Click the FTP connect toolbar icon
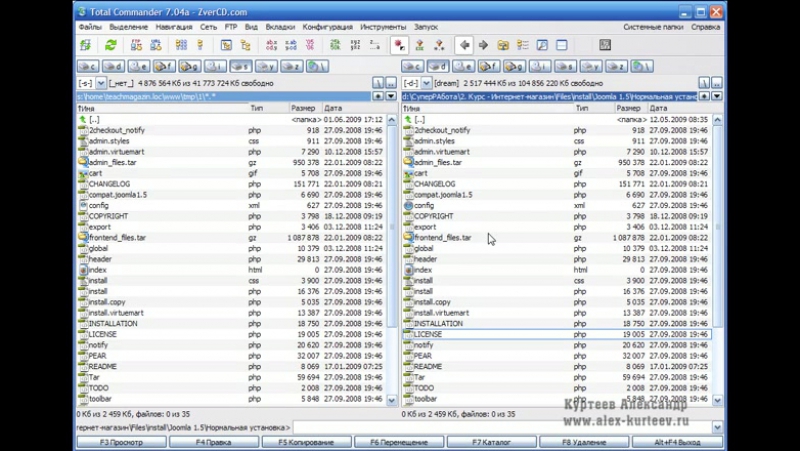 [136, 45]
